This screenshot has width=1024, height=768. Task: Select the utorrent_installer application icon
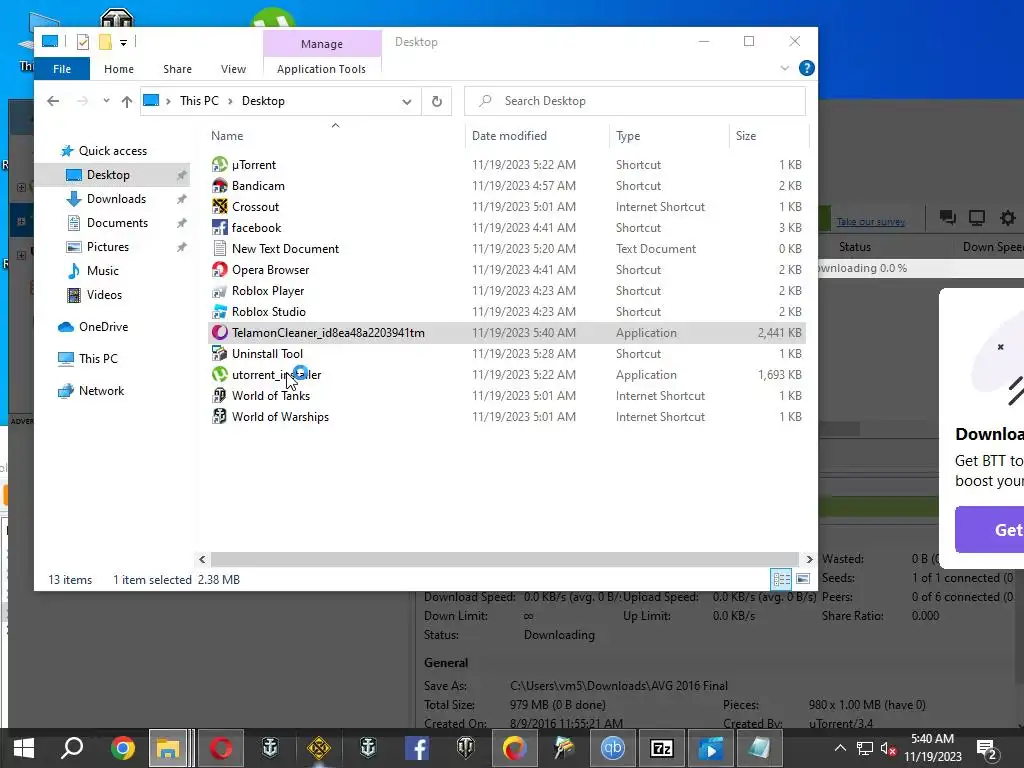[219, 374]
